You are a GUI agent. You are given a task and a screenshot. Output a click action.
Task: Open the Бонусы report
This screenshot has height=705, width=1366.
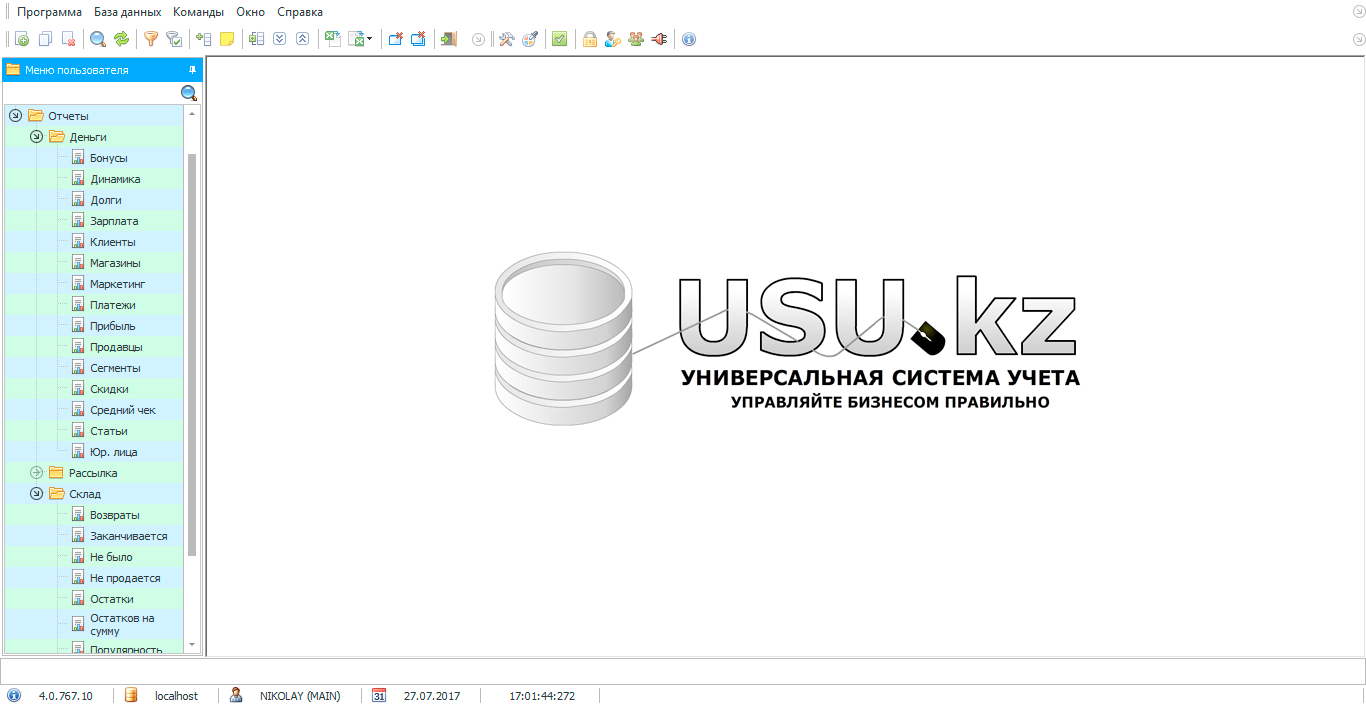click(x=108, y=158)
